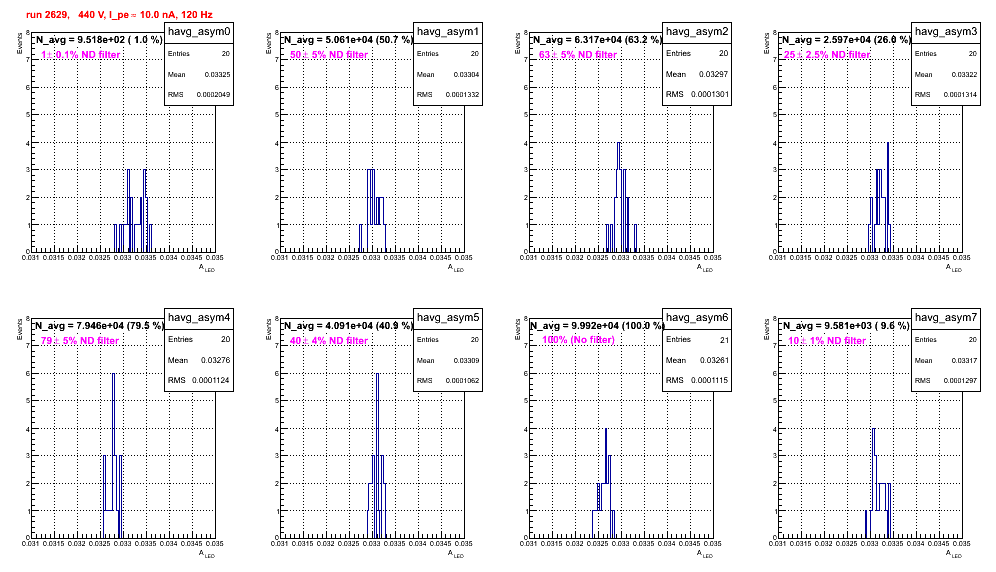Click the histogram bars in havg_asym2 plot
The width and height of the screenshot is (996, 572).
(x=621, y=198)
